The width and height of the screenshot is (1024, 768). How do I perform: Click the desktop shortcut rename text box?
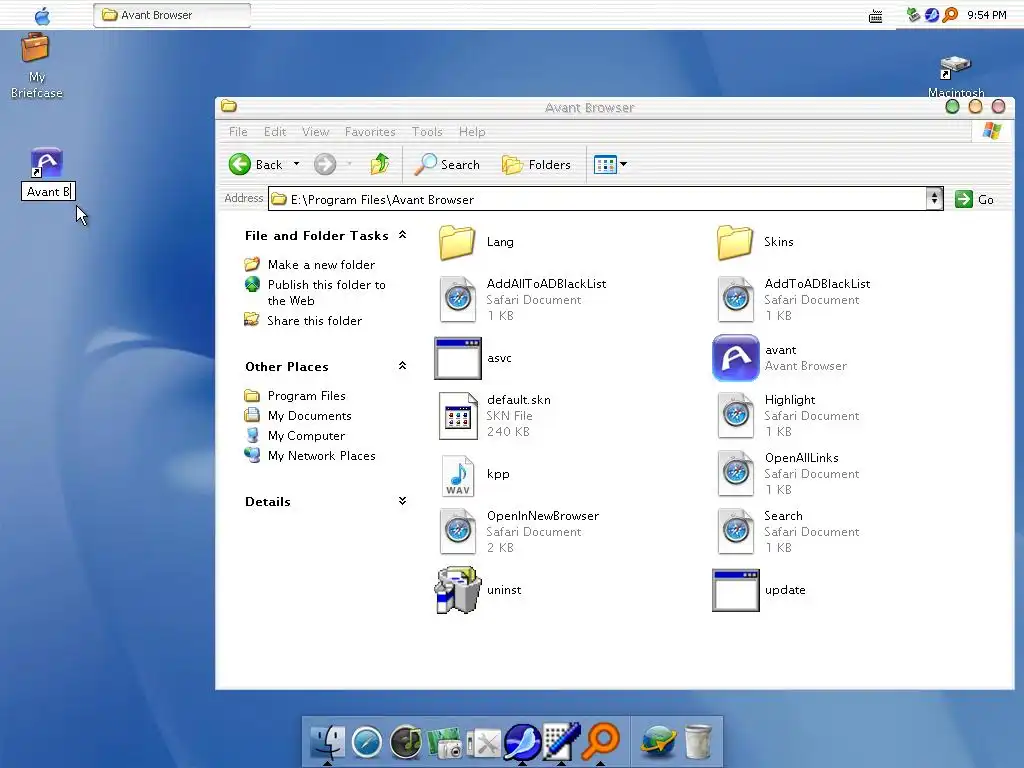pyautogui.click(x=48, y=191)
